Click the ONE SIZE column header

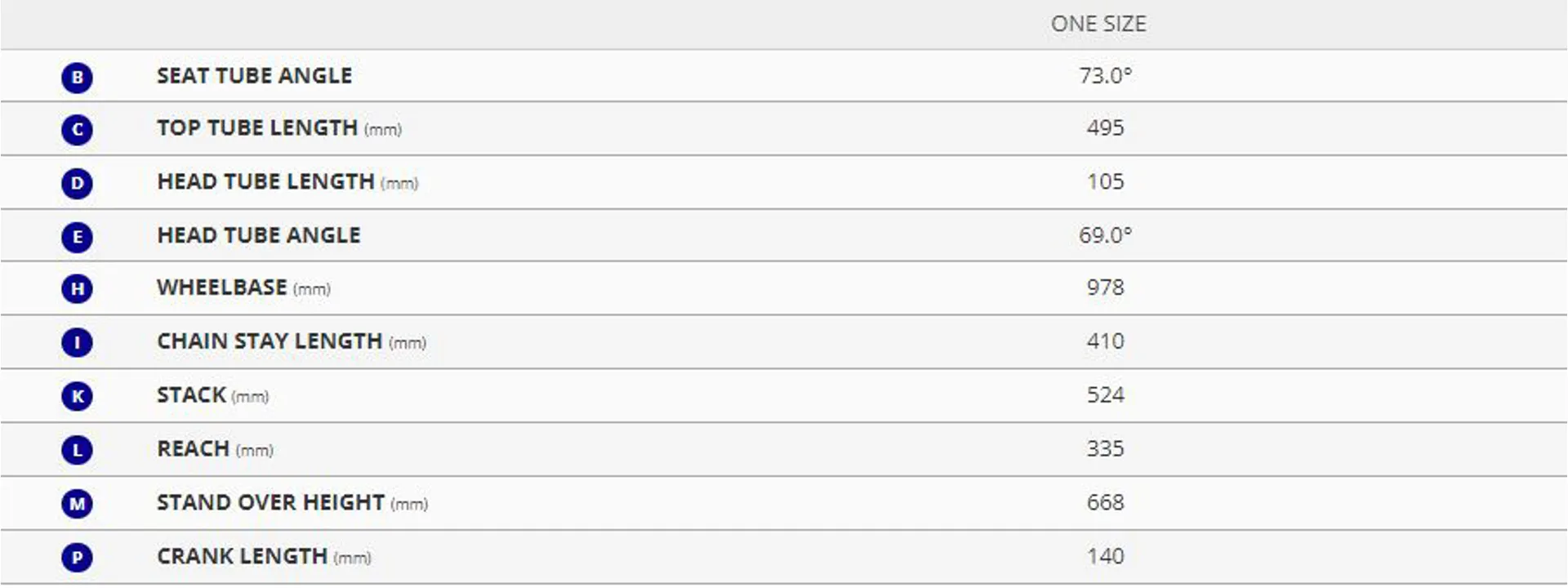[x=1098, y=24]
